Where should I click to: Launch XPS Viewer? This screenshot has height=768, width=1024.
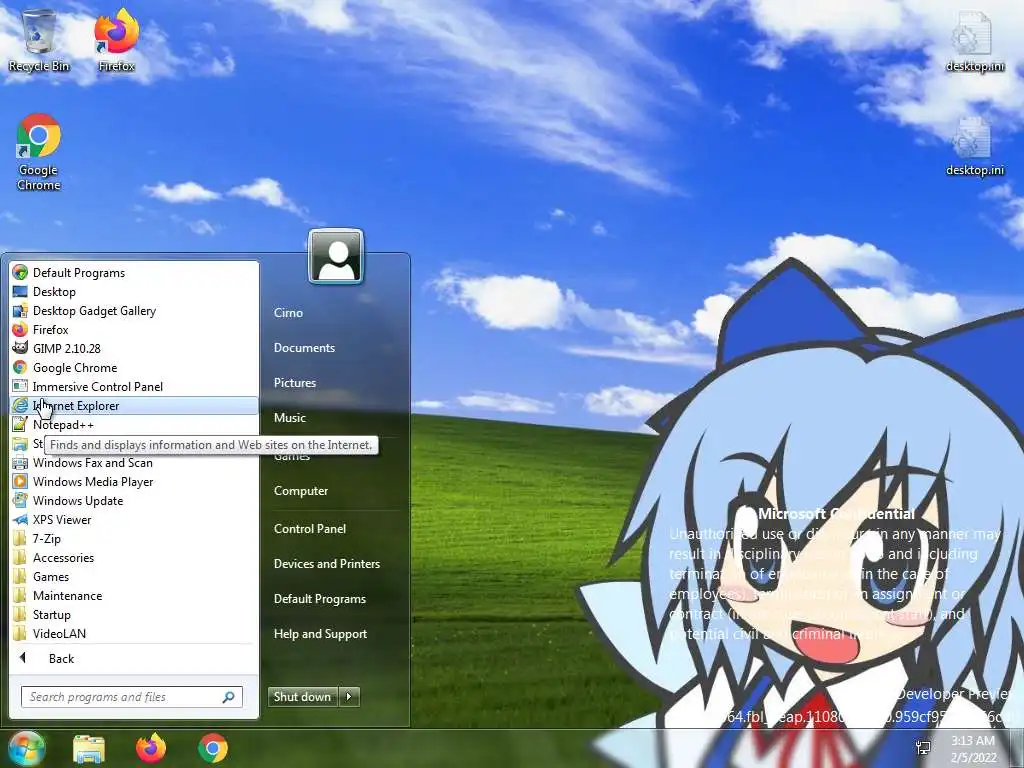pos(135,519)
